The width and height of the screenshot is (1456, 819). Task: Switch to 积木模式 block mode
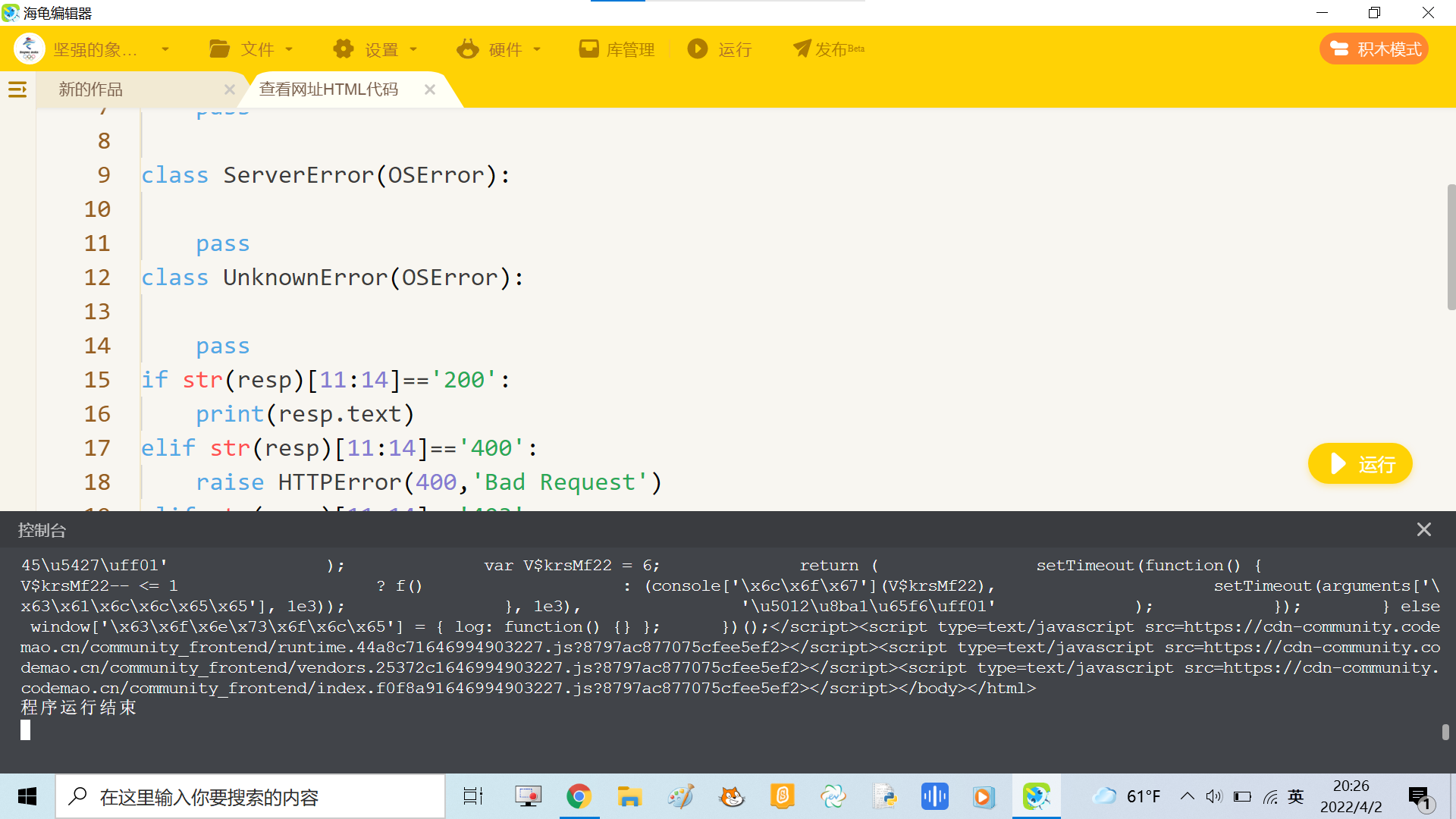tap(1374, 49)
